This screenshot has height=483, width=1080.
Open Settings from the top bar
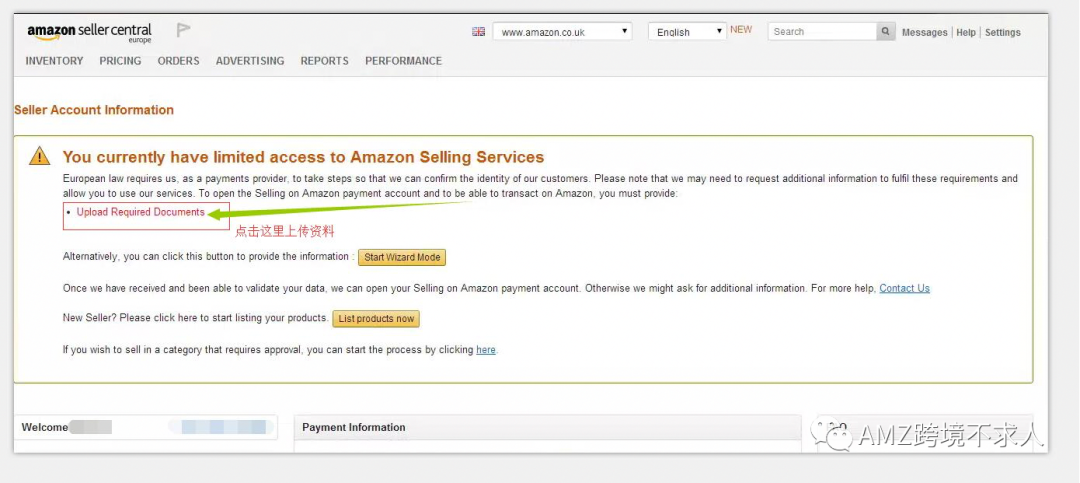[1002, 32]
